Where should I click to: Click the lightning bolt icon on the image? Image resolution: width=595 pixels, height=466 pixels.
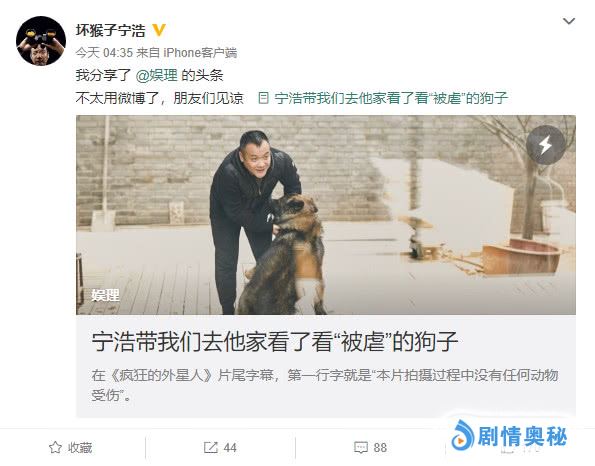(545, 145)
